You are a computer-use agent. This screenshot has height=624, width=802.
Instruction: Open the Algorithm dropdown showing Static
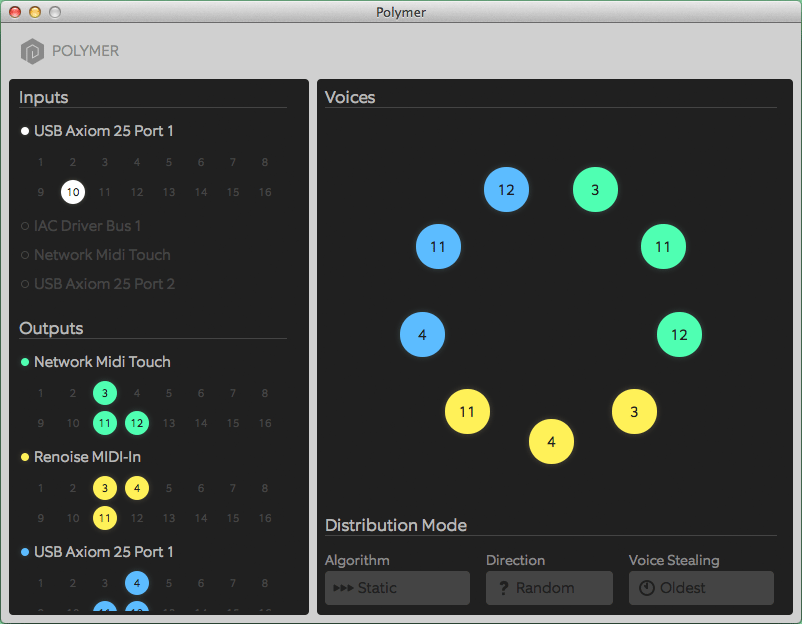point(397,588)
